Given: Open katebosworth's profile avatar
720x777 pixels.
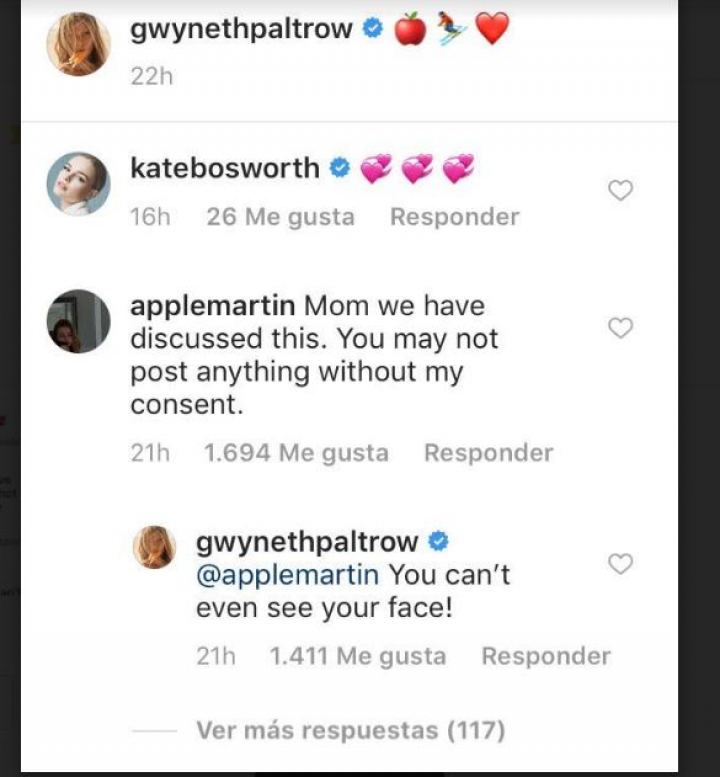Looking at the screenshot, I should (78, 184).
